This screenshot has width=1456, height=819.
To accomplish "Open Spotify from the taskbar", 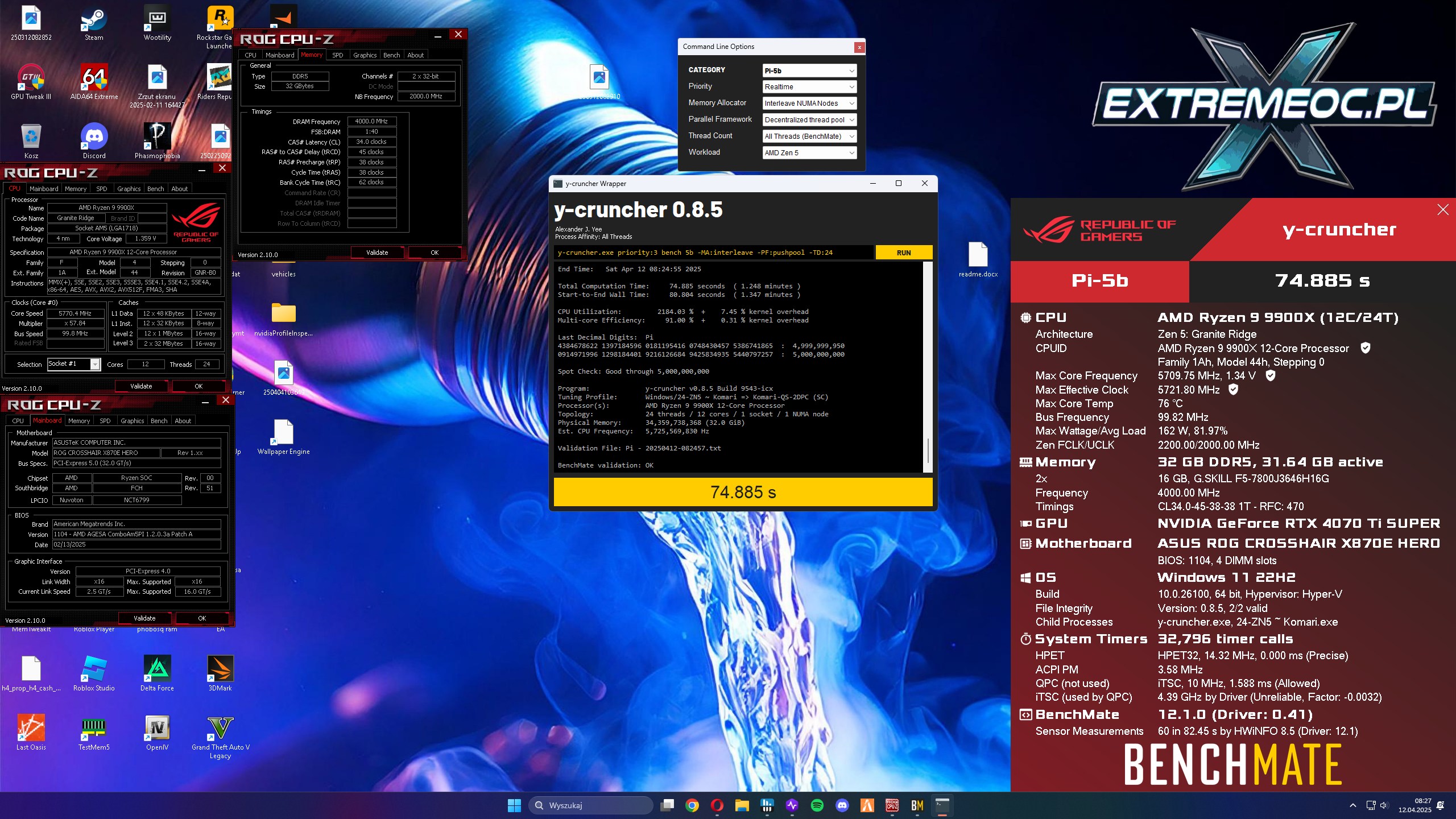I will [x=817, y=805].
